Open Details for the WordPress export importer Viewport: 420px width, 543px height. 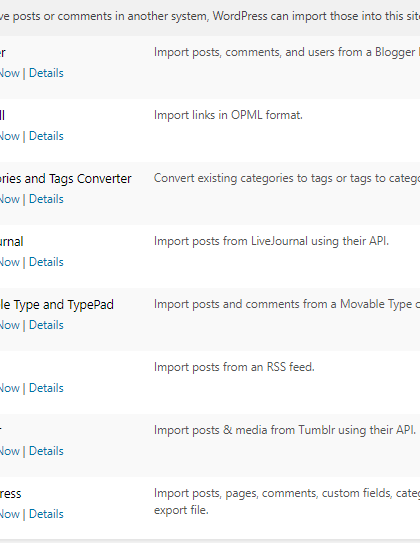pos(46,514)
